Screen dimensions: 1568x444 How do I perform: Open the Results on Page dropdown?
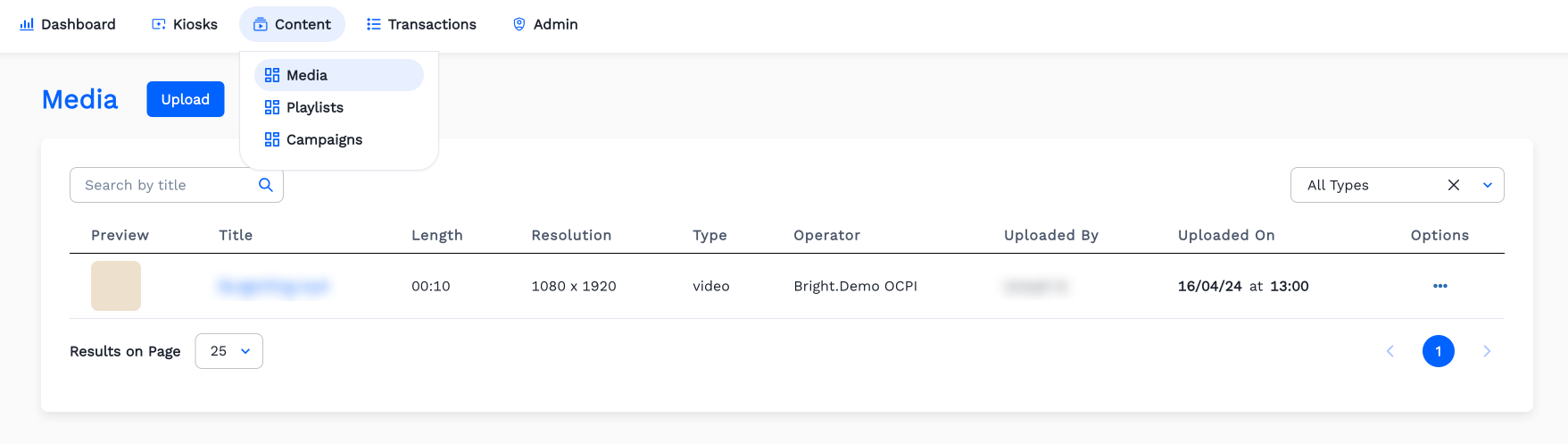click(x=228, y=351)
